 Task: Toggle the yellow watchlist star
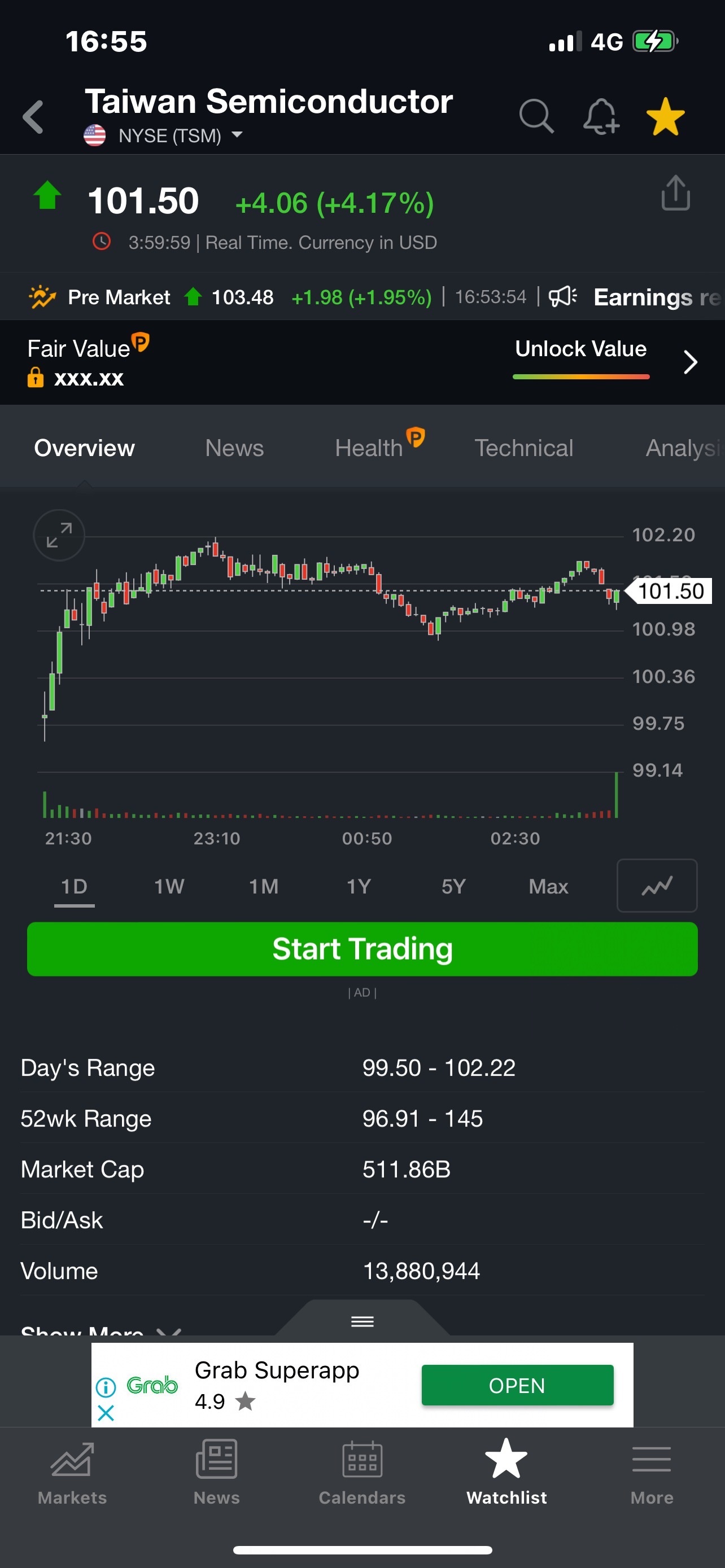(x=665, y=116)
